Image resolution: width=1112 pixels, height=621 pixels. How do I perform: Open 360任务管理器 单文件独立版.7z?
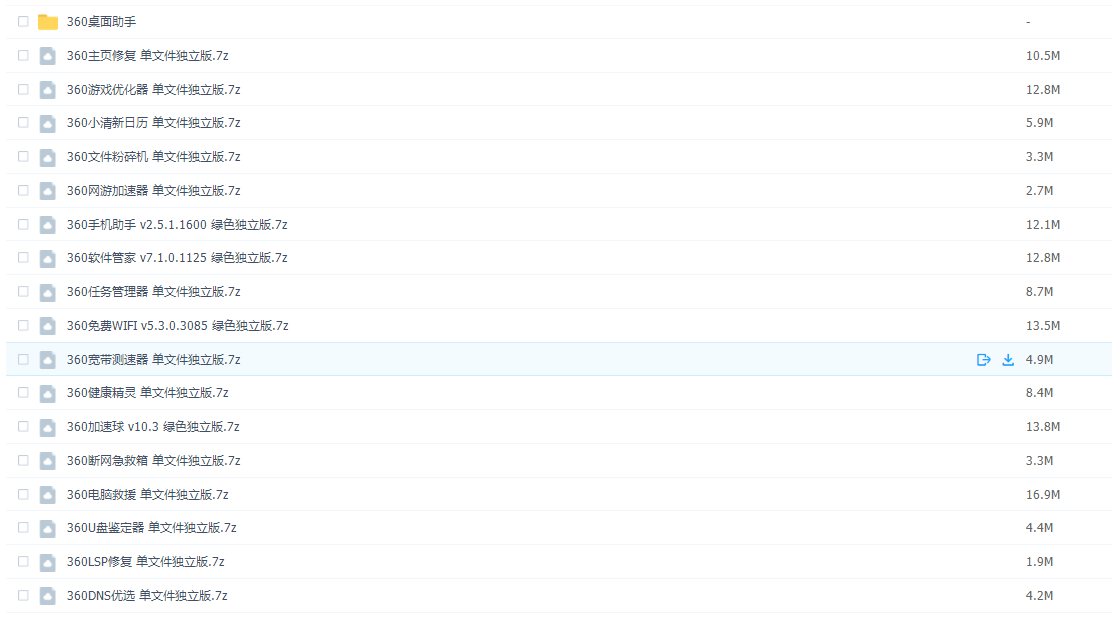coord(153,291)
